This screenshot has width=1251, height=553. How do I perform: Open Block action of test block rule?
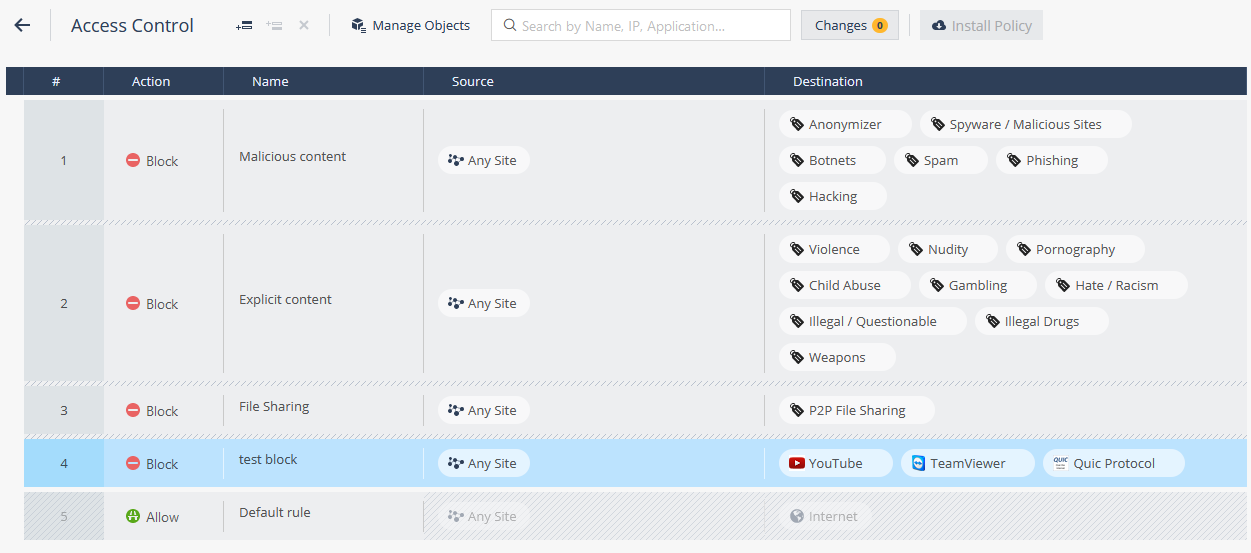pyautogui.click(x=152, y=464)
